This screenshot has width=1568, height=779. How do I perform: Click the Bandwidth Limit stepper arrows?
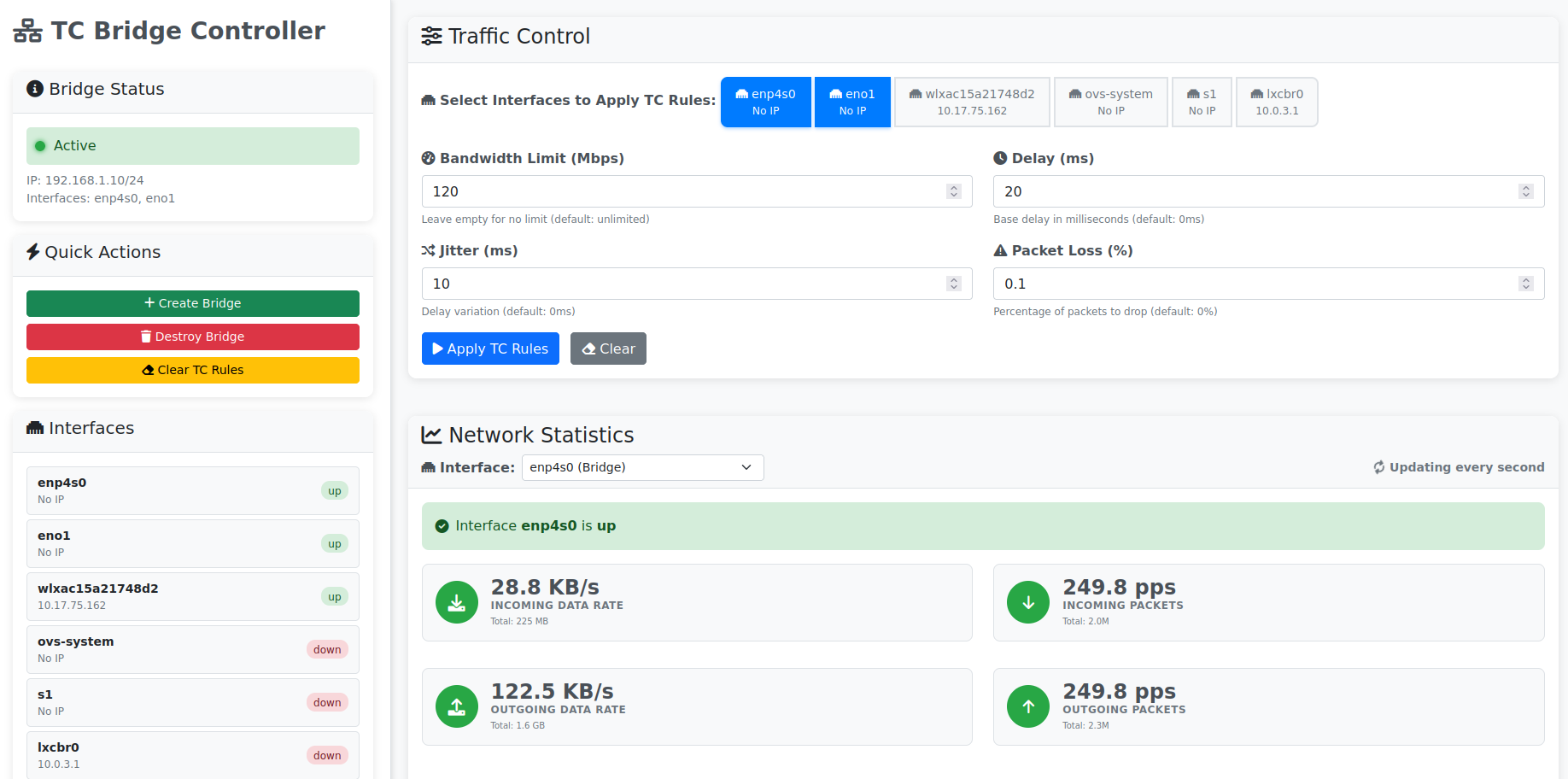coord(954,191)
